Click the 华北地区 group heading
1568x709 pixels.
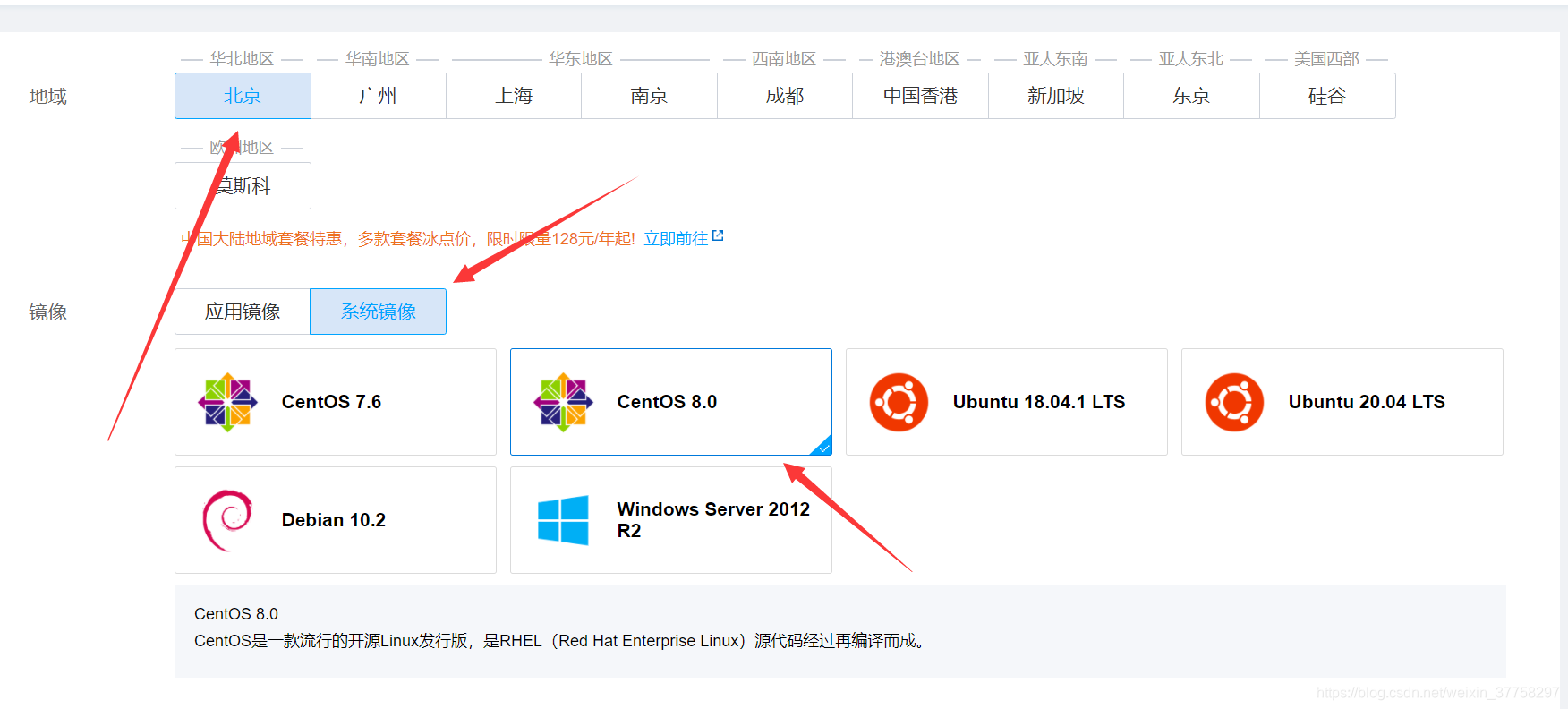242,59
